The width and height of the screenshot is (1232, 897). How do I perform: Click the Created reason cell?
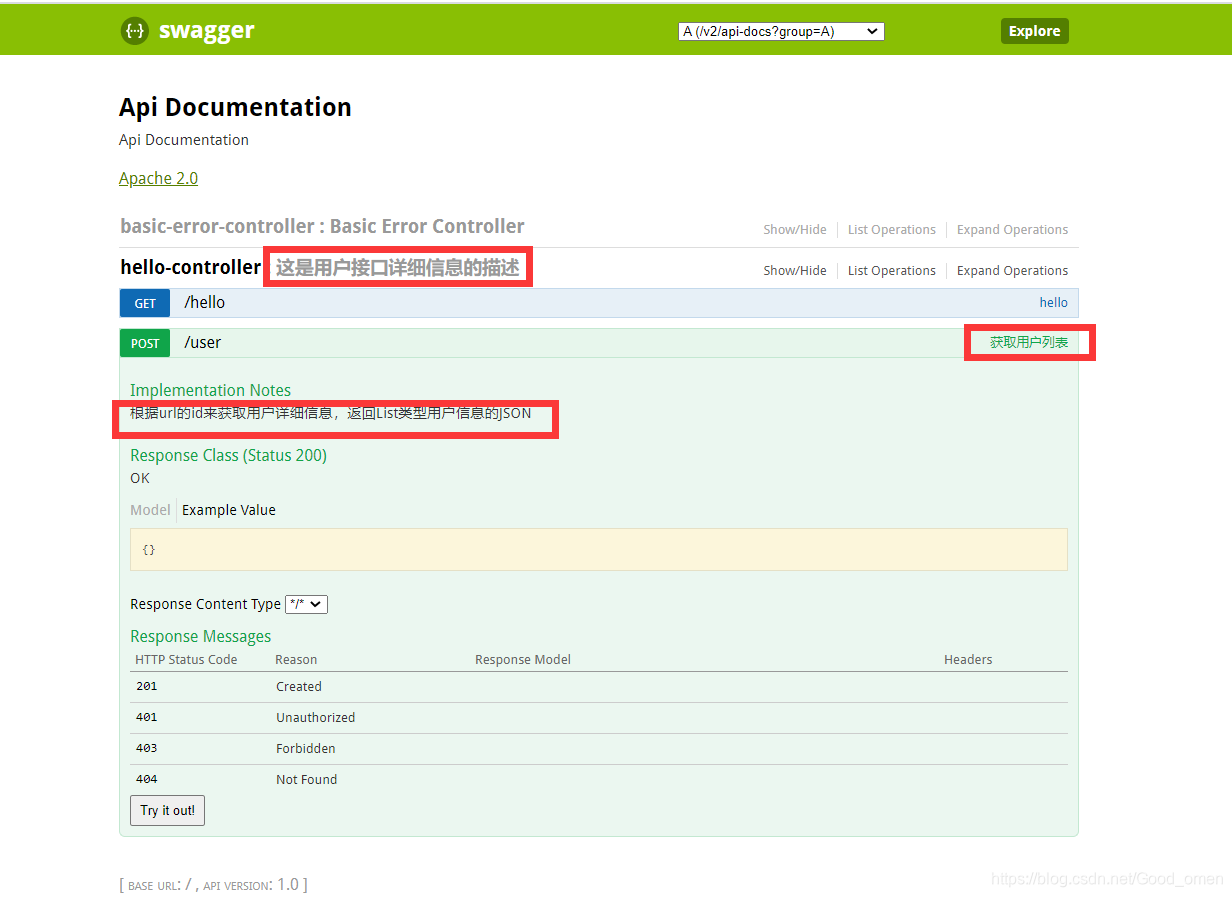point(299,686)
